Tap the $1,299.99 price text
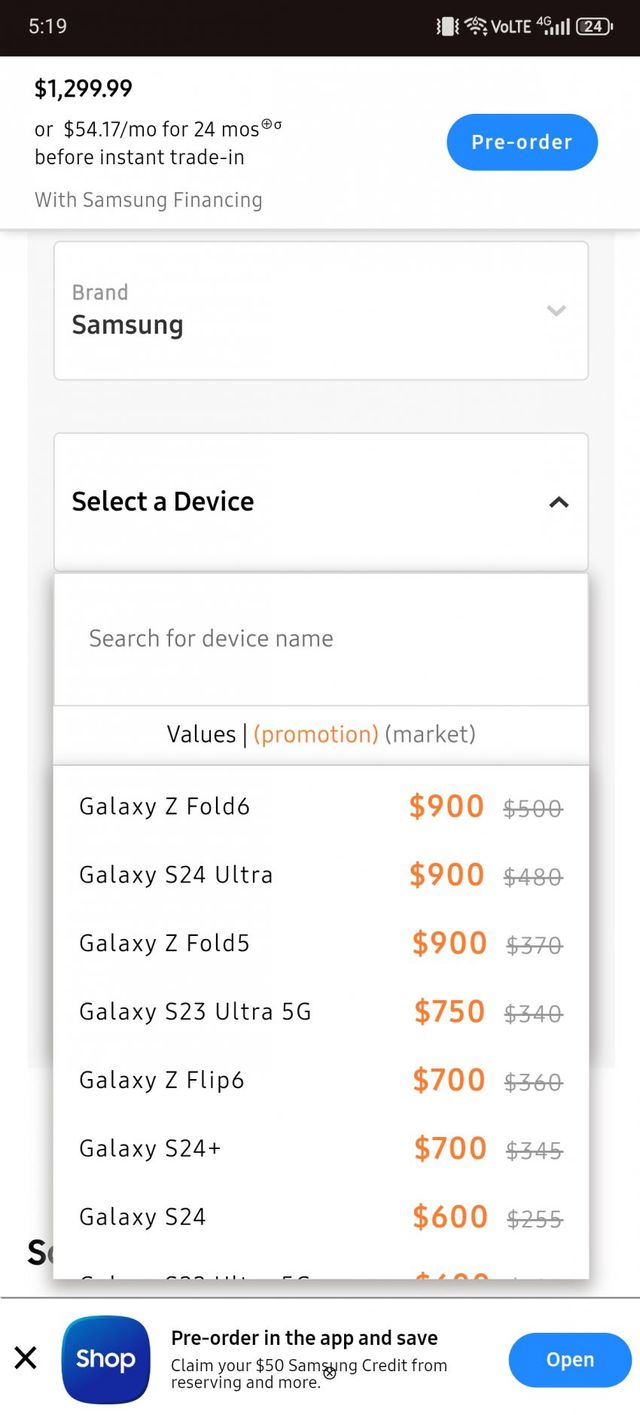640x1415 pixels. click(83, 89)
